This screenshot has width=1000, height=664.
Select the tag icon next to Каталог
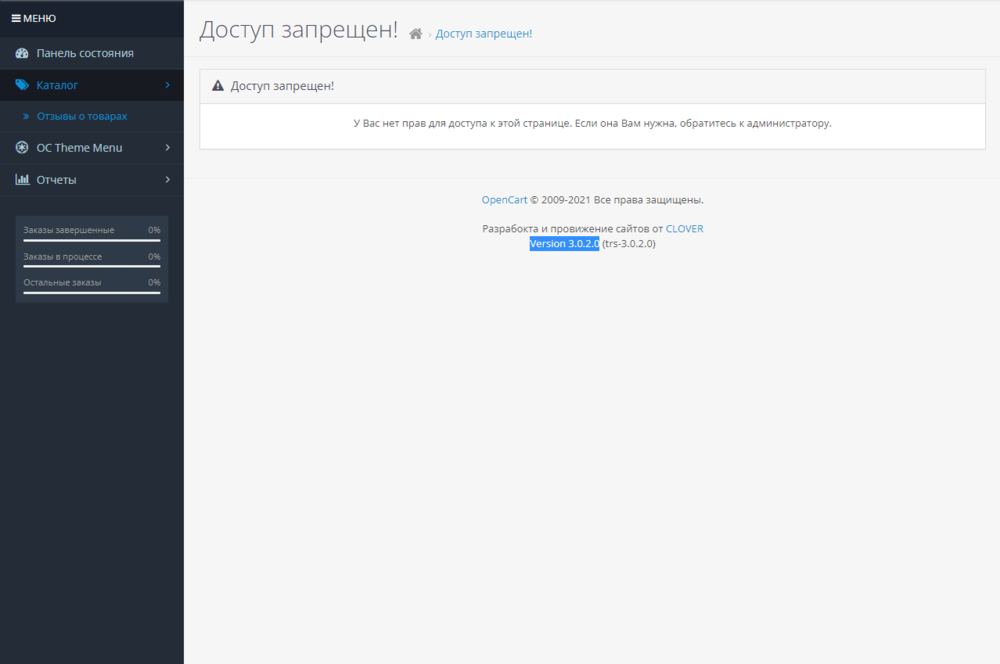(22, 85)
